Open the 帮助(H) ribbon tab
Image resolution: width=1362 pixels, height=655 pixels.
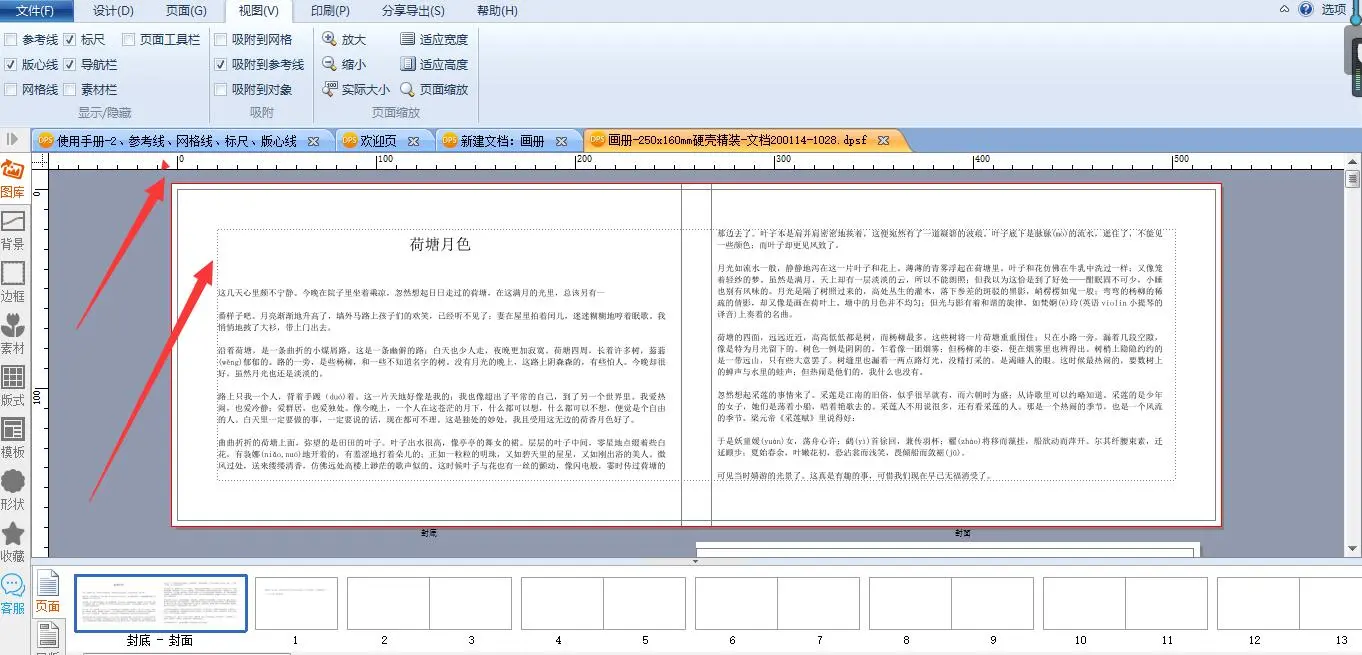pos(497,11)
